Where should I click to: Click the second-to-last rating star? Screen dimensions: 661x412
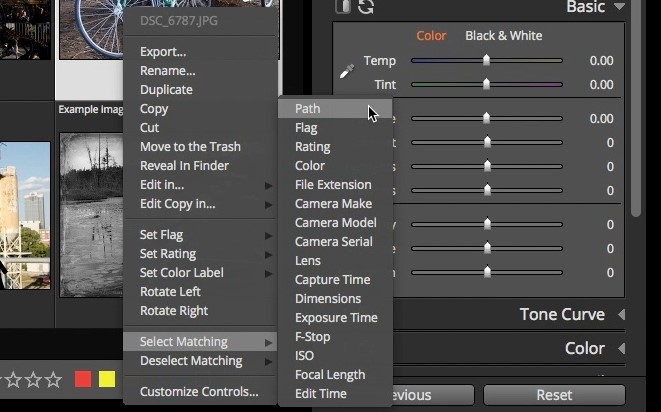click(x=34, y=380)
